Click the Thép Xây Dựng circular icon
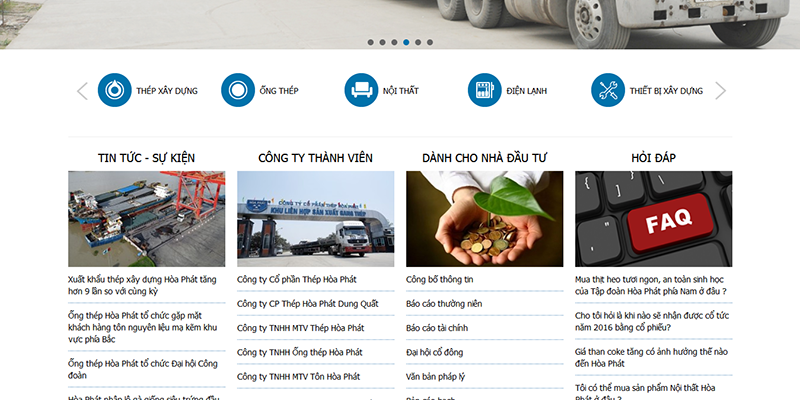 [x=114, y=91]
